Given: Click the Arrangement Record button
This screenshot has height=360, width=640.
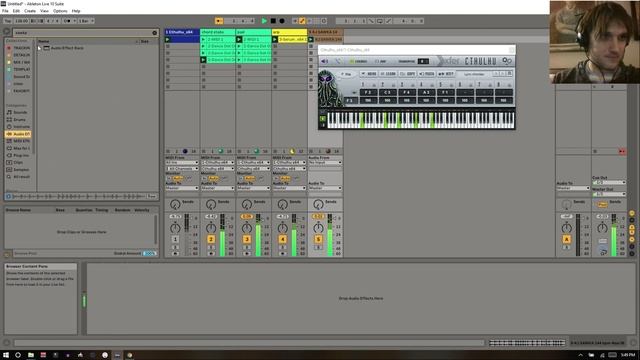Looking at the screenshot, I should tap(282, 21).
